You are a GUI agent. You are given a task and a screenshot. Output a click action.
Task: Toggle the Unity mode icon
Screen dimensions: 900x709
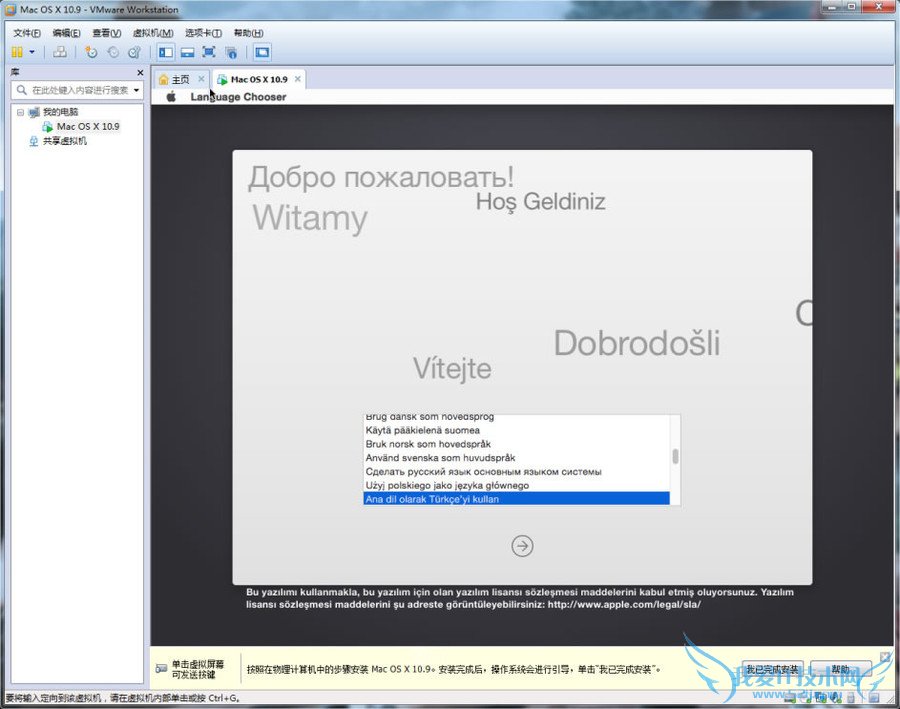(x=231, y=52)
